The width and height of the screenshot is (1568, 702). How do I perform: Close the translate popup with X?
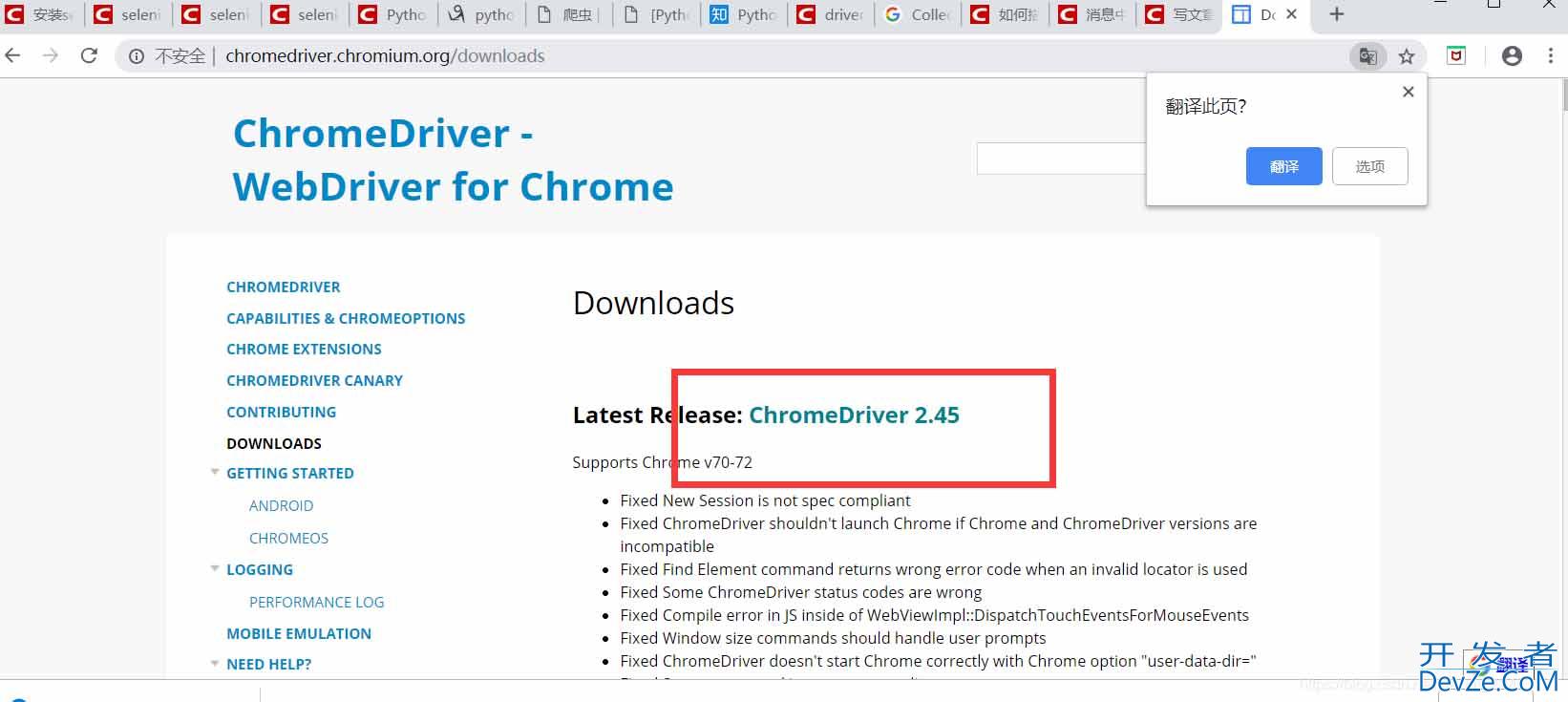coord(1408,92)
